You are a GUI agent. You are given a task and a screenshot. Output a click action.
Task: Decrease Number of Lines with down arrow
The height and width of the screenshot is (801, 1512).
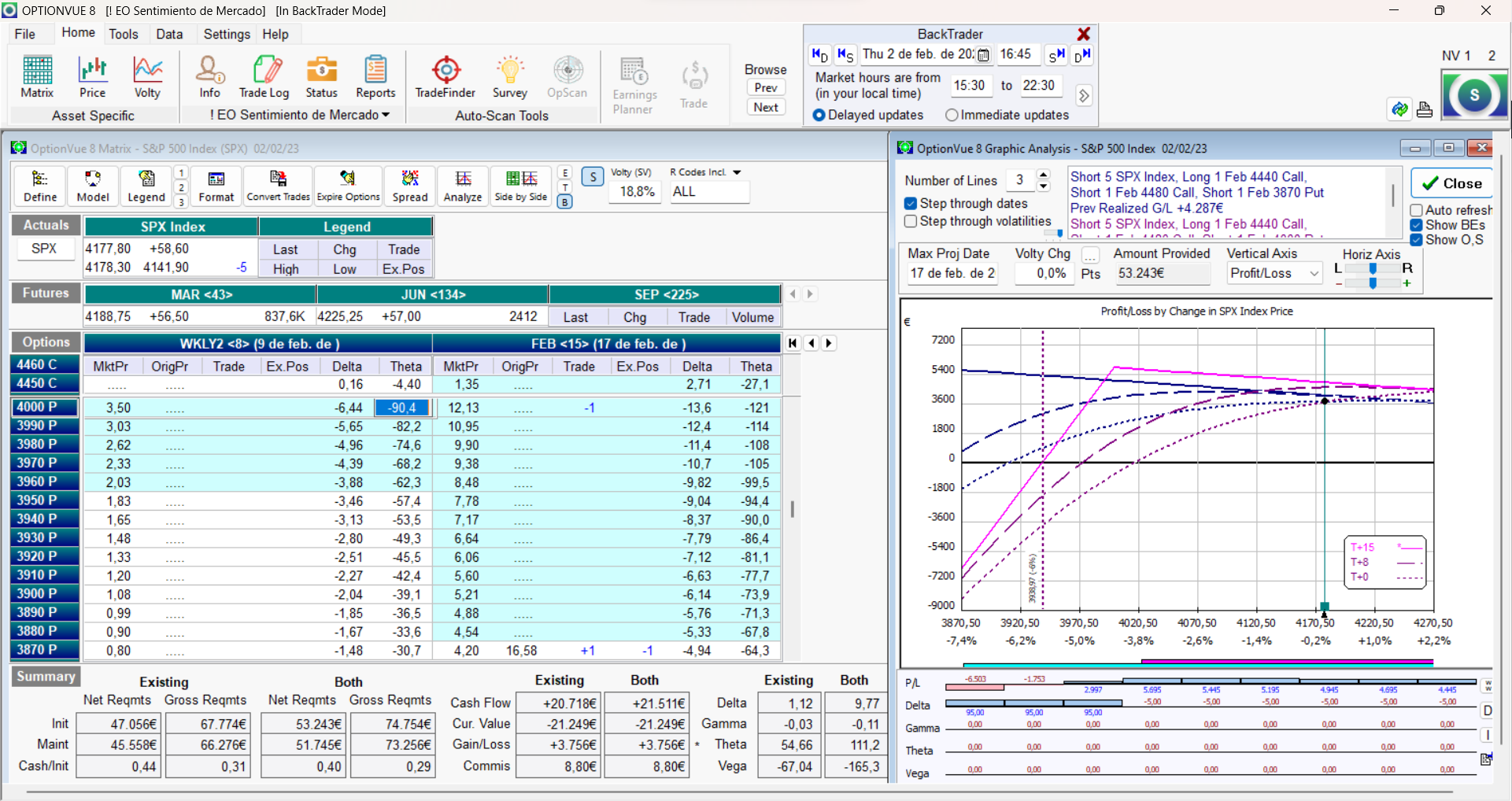point(1044,186)
